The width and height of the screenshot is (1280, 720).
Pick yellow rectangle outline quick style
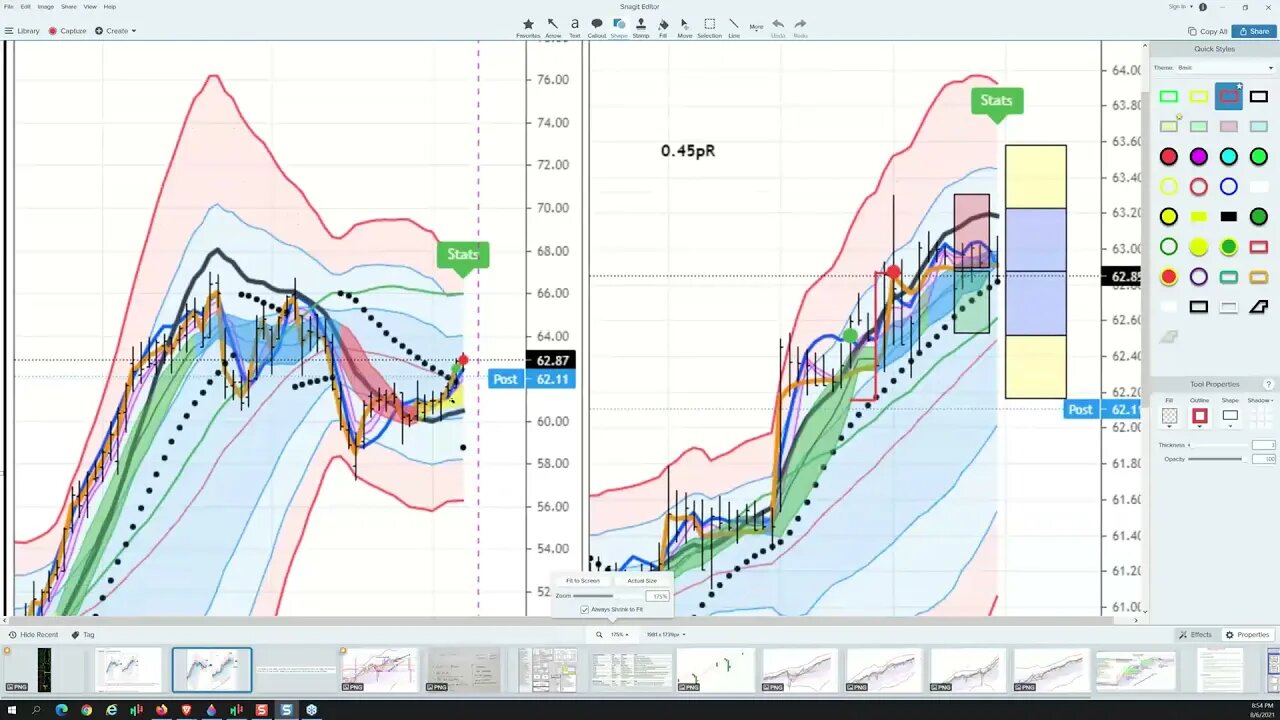tap(1198, 97)
